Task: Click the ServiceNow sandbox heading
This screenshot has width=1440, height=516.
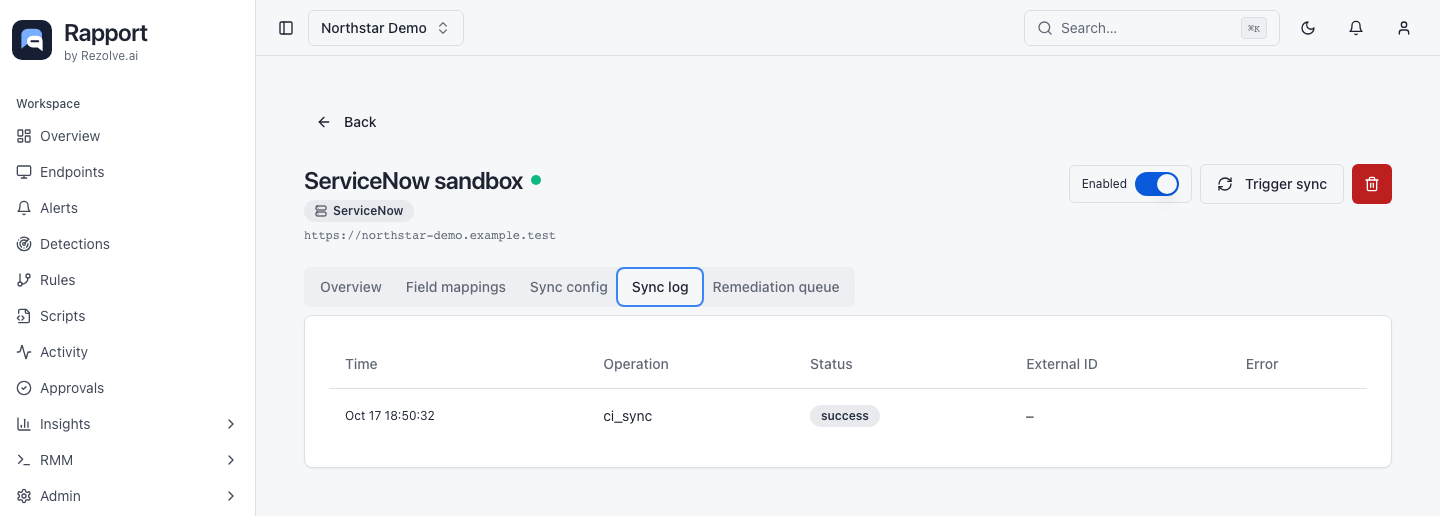Action: 413,181
